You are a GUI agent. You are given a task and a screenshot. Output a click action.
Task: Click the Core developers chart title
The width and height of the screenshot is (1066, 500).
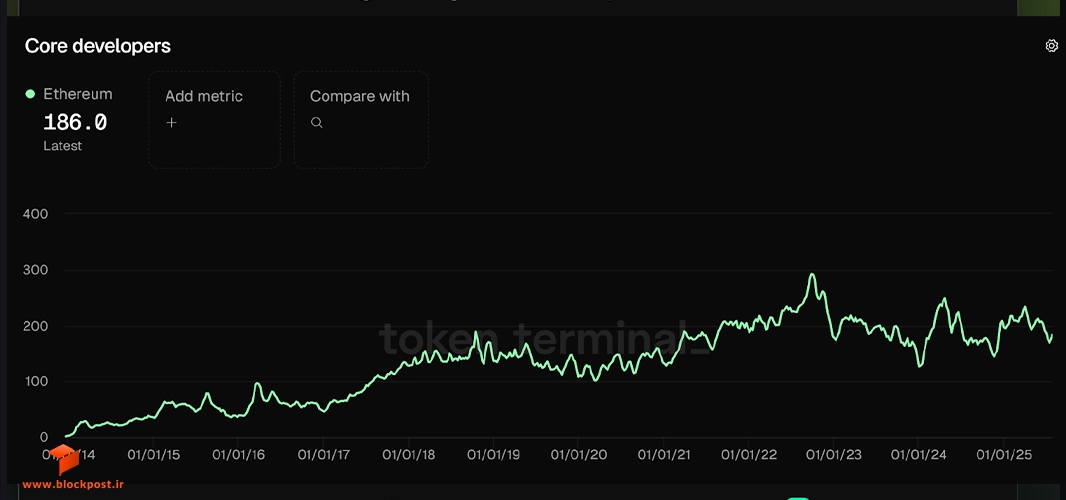(x=97, y=46)
